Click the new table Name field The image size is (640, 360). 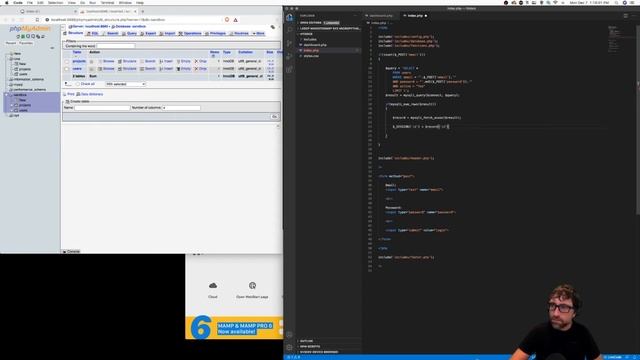coord(102,108)
